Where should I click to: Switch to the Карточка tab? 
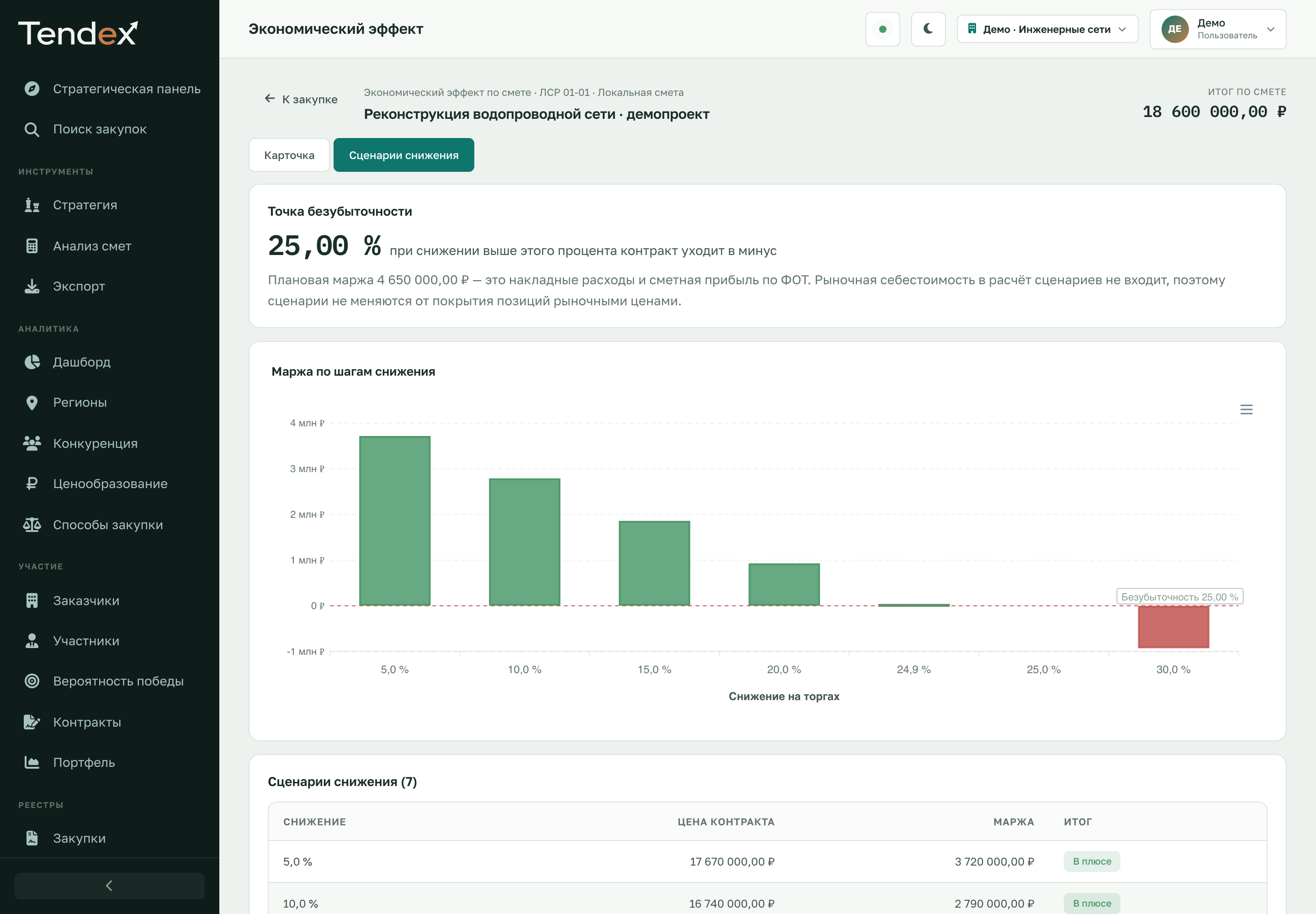click(289, 155)
